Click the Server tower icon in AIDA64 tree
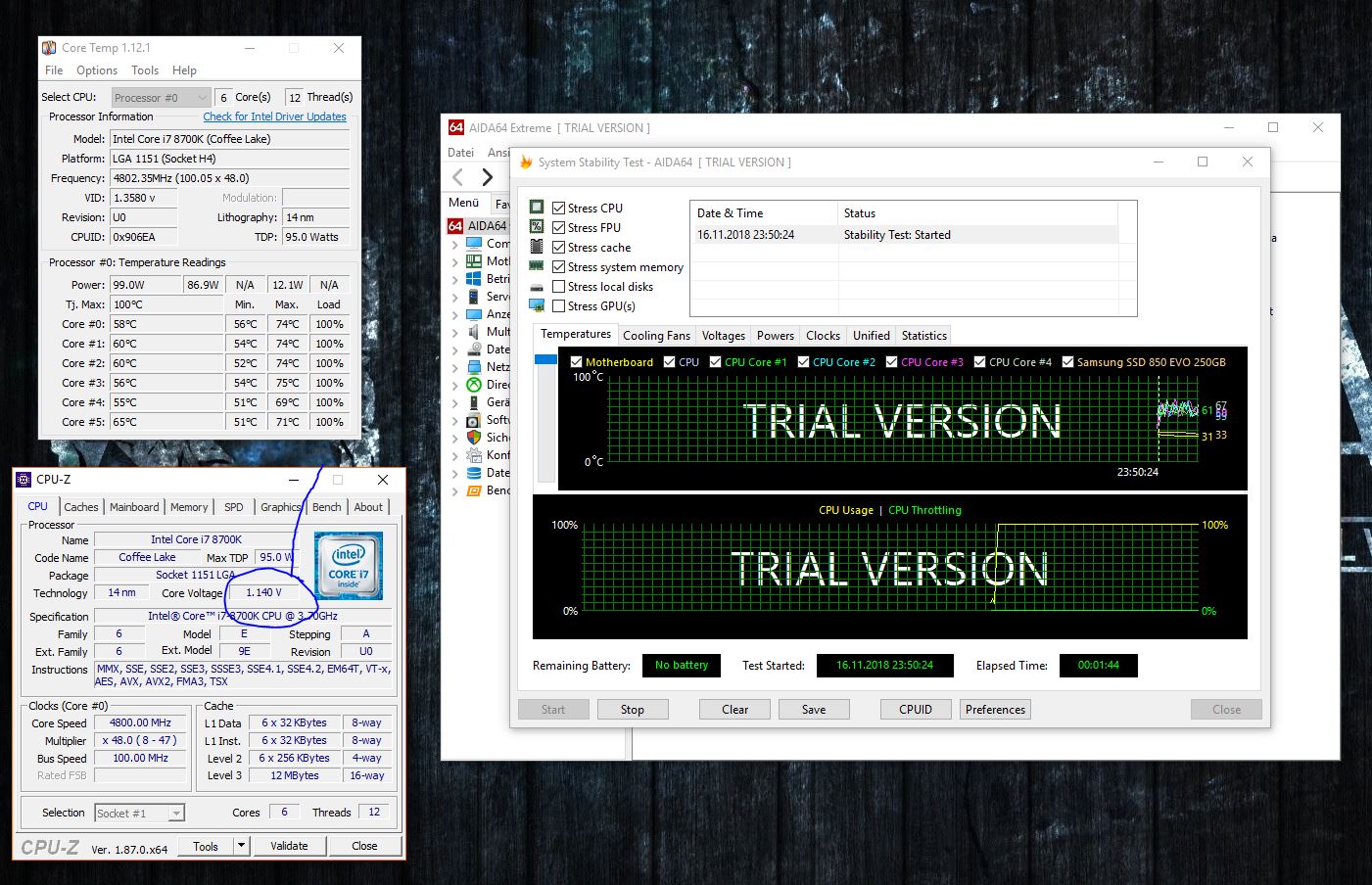 click(x=474, y=297)
